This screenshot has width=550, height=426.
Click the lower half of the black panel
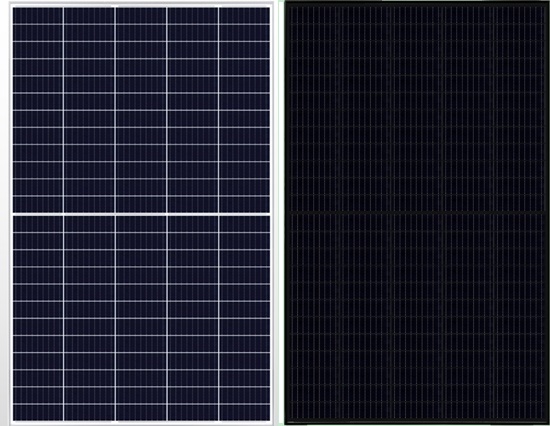(417, 317)
